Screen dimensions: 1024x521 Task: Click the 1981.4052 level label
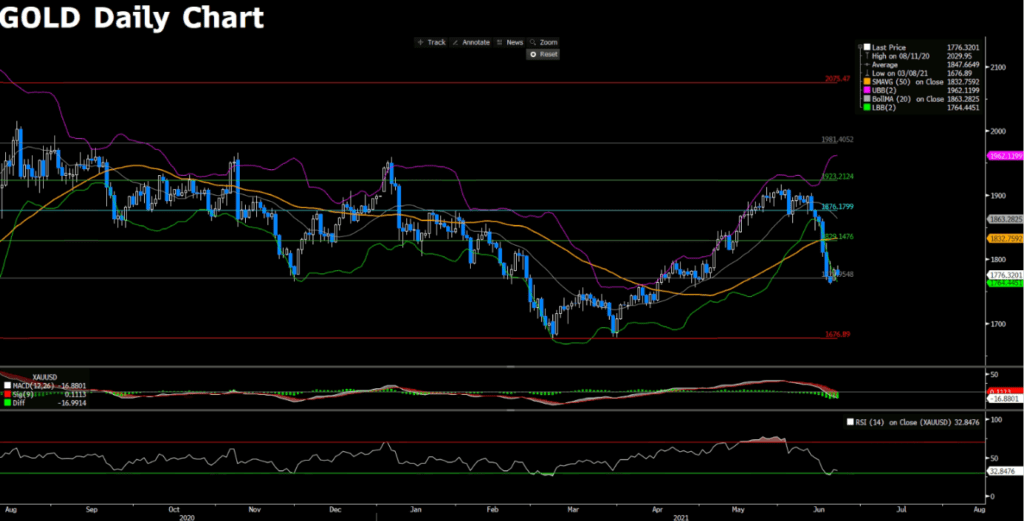(837, 140)
